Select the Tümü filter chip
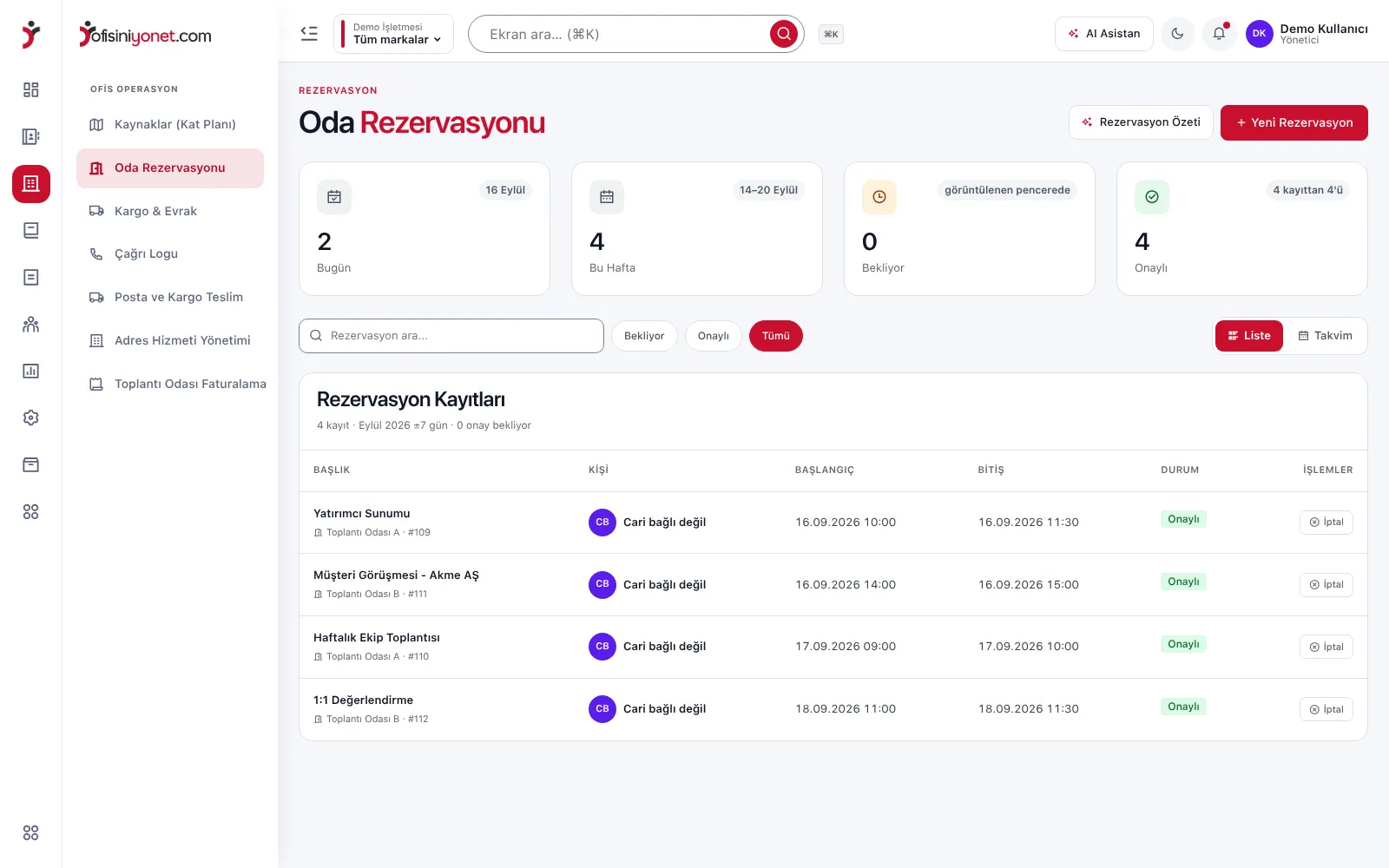This screenshot has width=1389, height=868. [776, 336]
